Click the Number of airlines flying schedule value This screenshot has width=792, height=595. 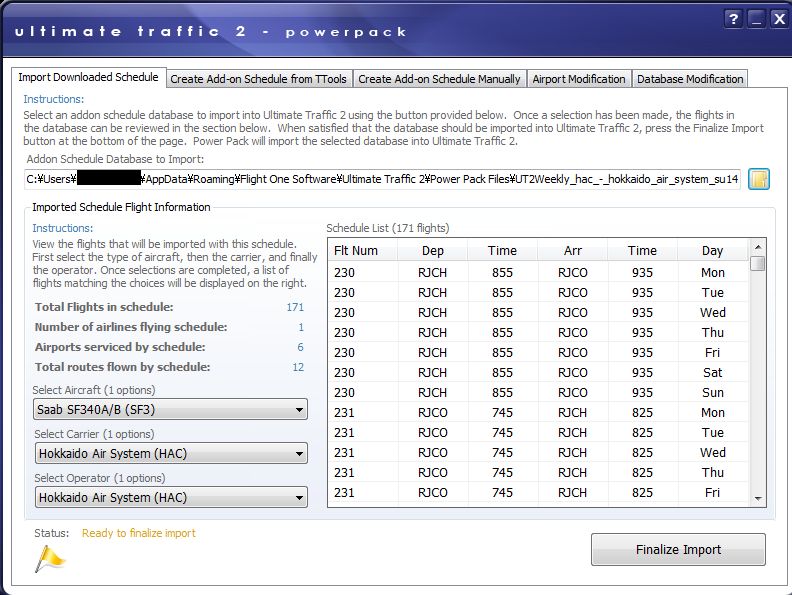tap(301, 327)
